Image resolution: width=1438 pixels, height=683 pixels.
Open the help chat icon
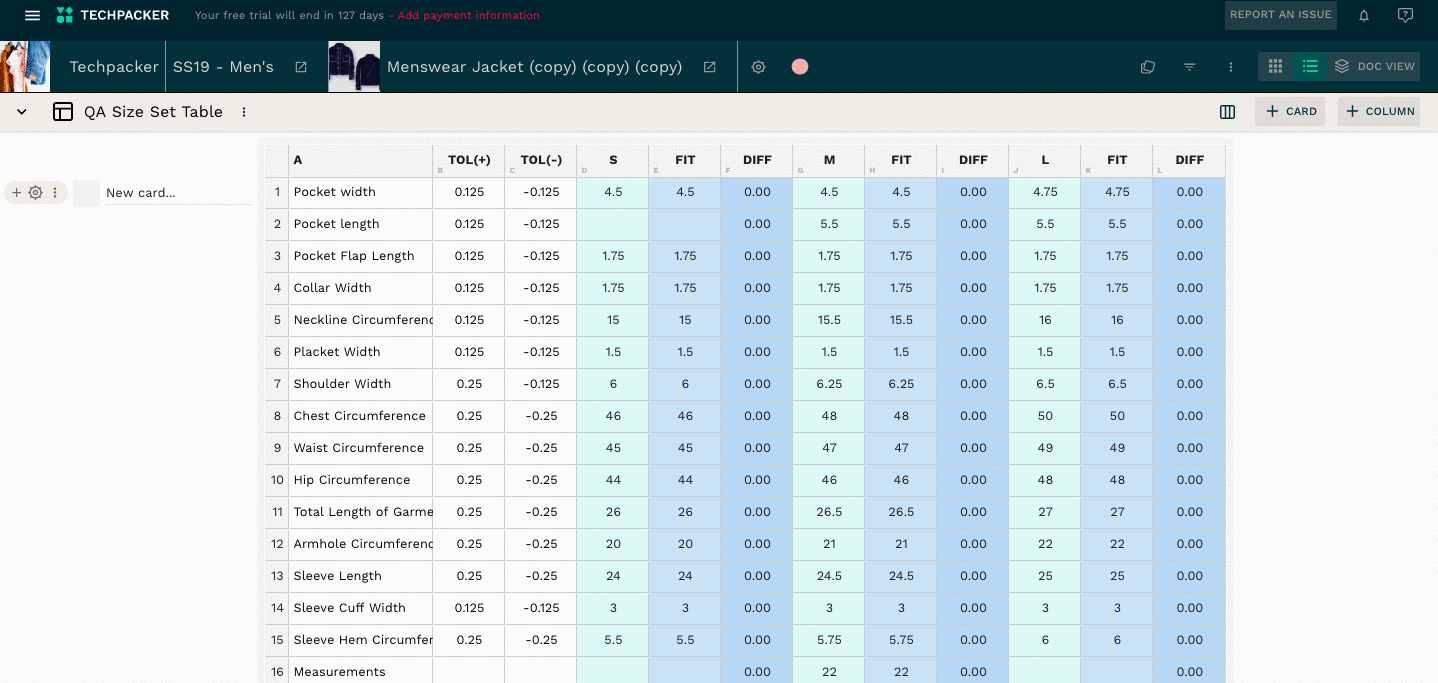[x=1405, y=15]
